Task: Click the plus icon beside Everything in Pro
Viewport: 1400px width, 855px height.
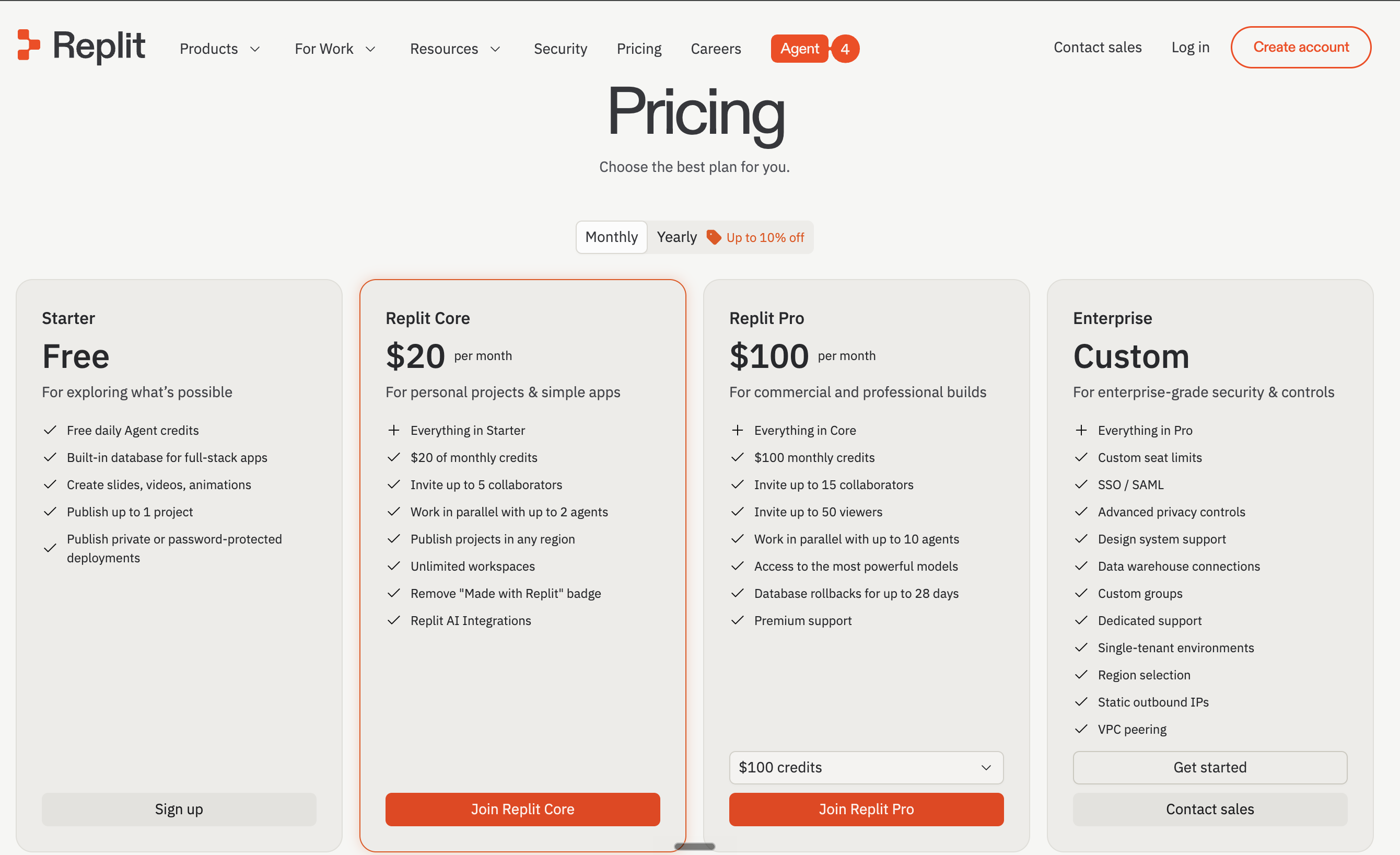Action: click(1081, 430)
